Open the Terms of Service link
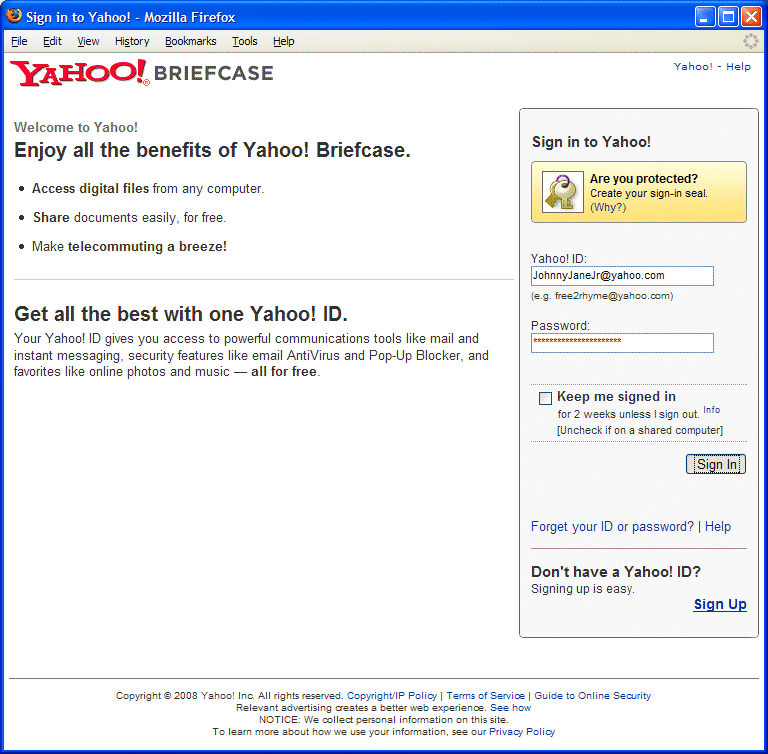Viewport: 768px width, 754px height. (x=485, y=696)
